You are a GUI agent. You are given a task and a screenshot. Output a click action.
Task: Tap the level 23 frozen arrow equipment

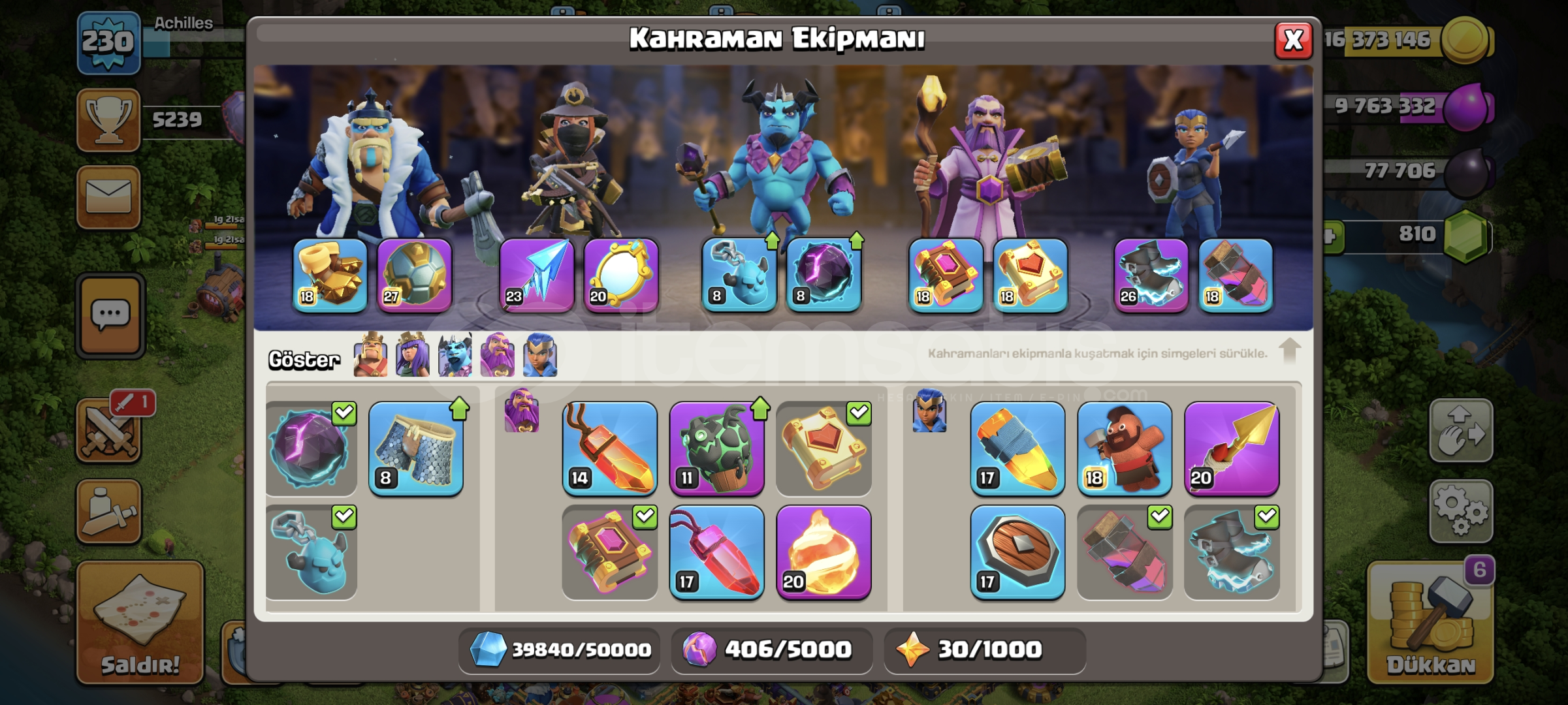(x=537, y=275)
